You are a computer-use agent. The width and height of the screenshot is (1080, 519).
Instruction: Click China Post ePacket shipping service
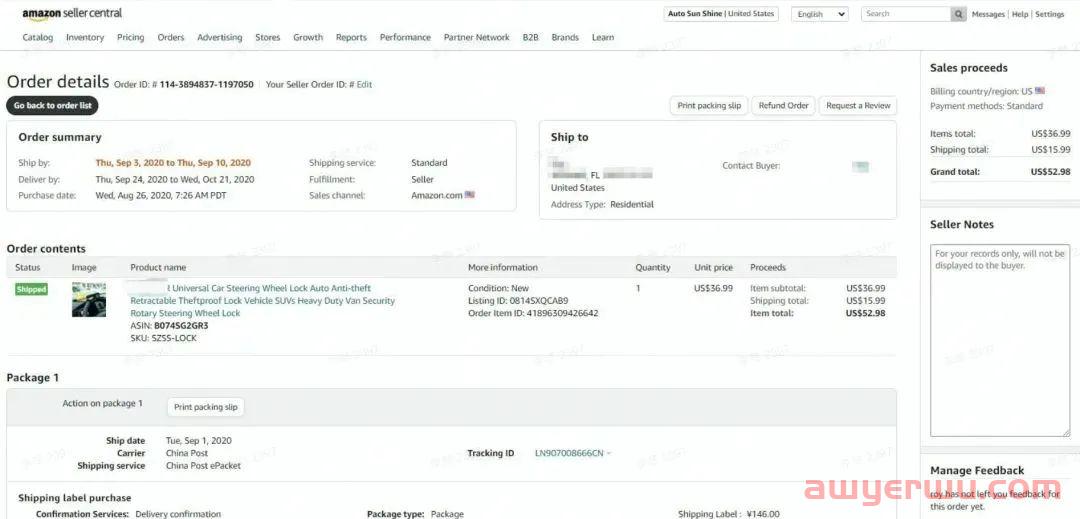203,465
